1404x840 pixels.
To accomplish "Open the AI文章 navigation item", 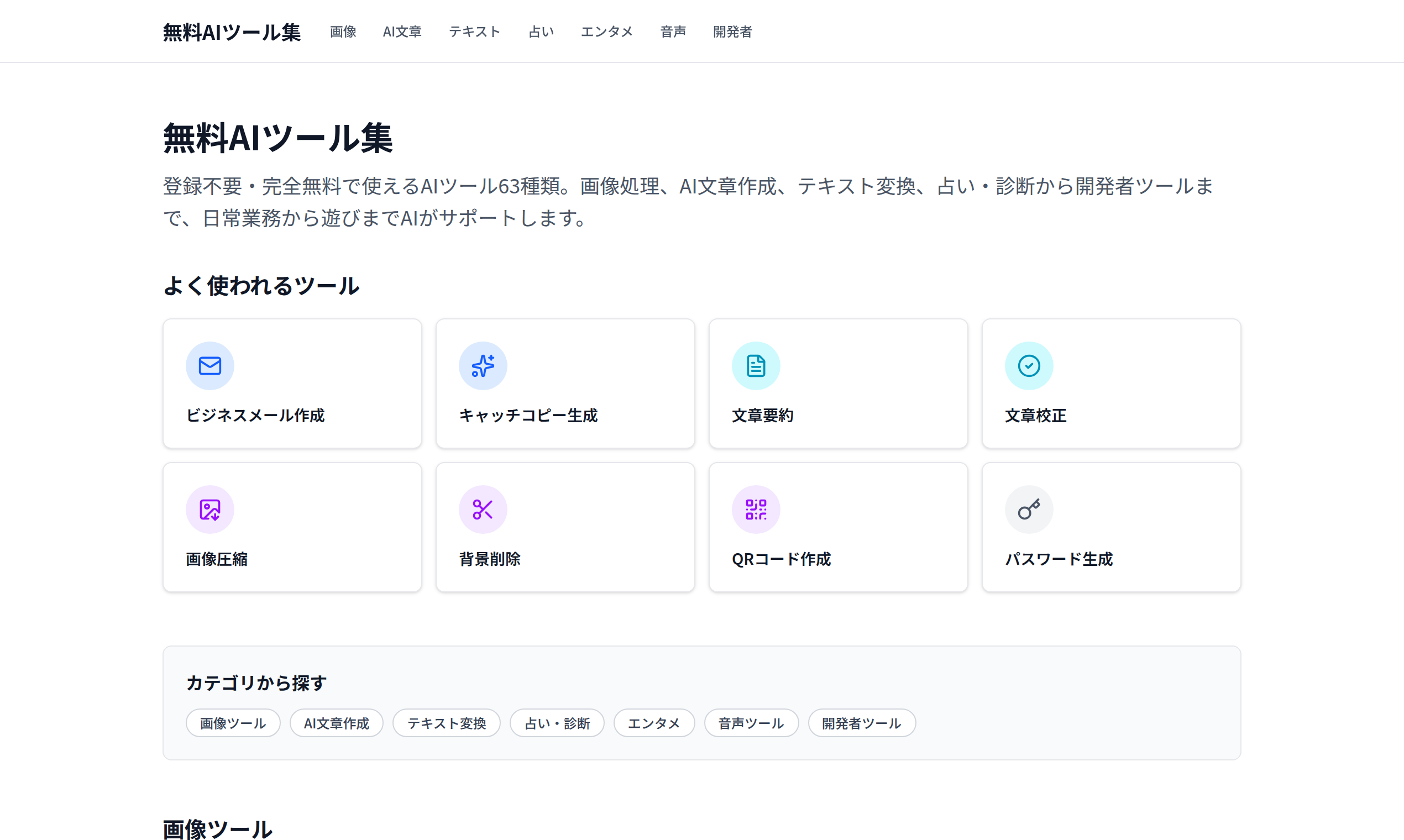I will click(402, 32).
